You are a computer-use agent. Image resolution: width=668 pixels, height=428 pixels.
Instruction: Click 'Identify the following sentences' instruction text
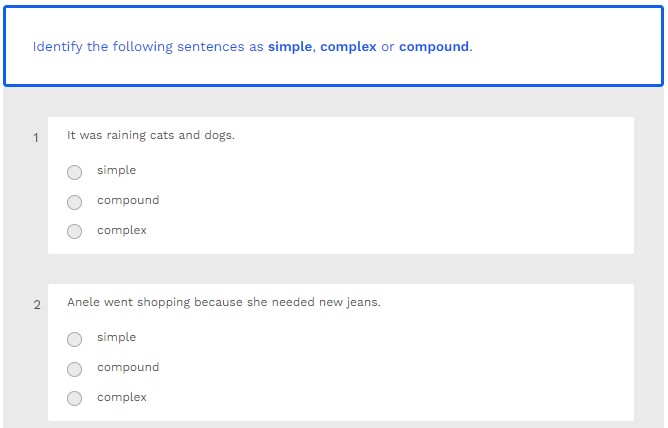coord(138,47)
